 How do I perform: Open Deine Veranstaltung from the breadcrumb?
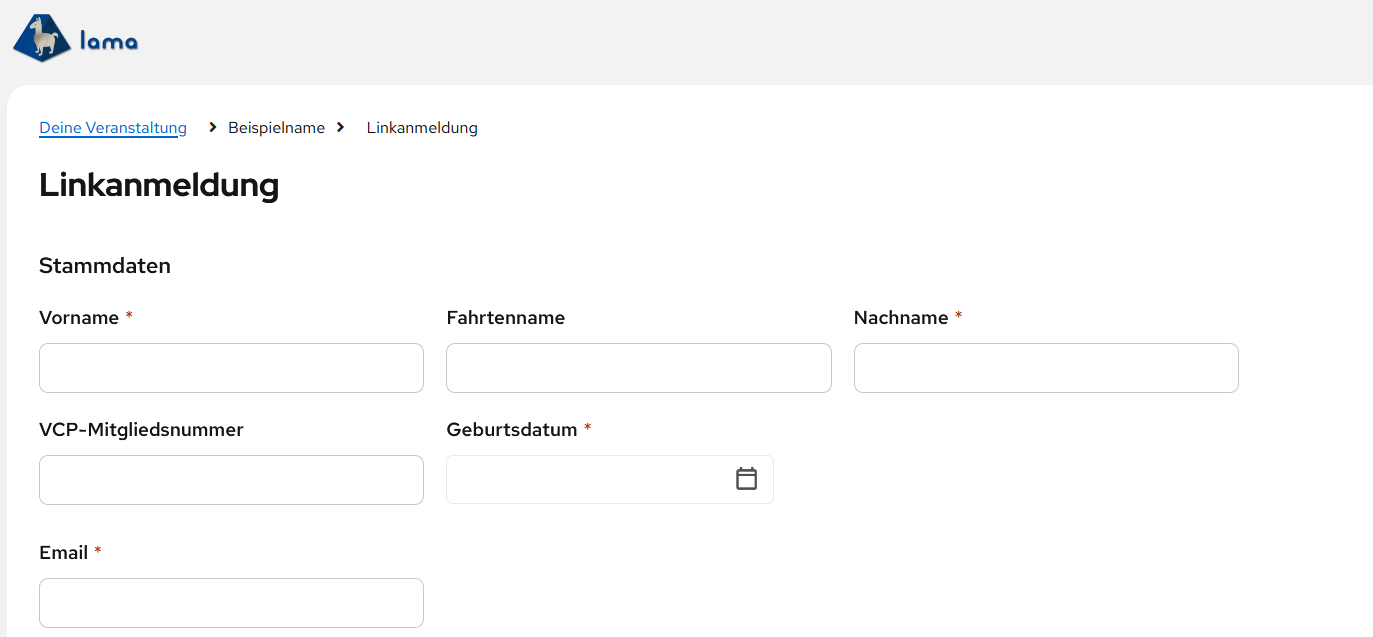click(112, 127)
